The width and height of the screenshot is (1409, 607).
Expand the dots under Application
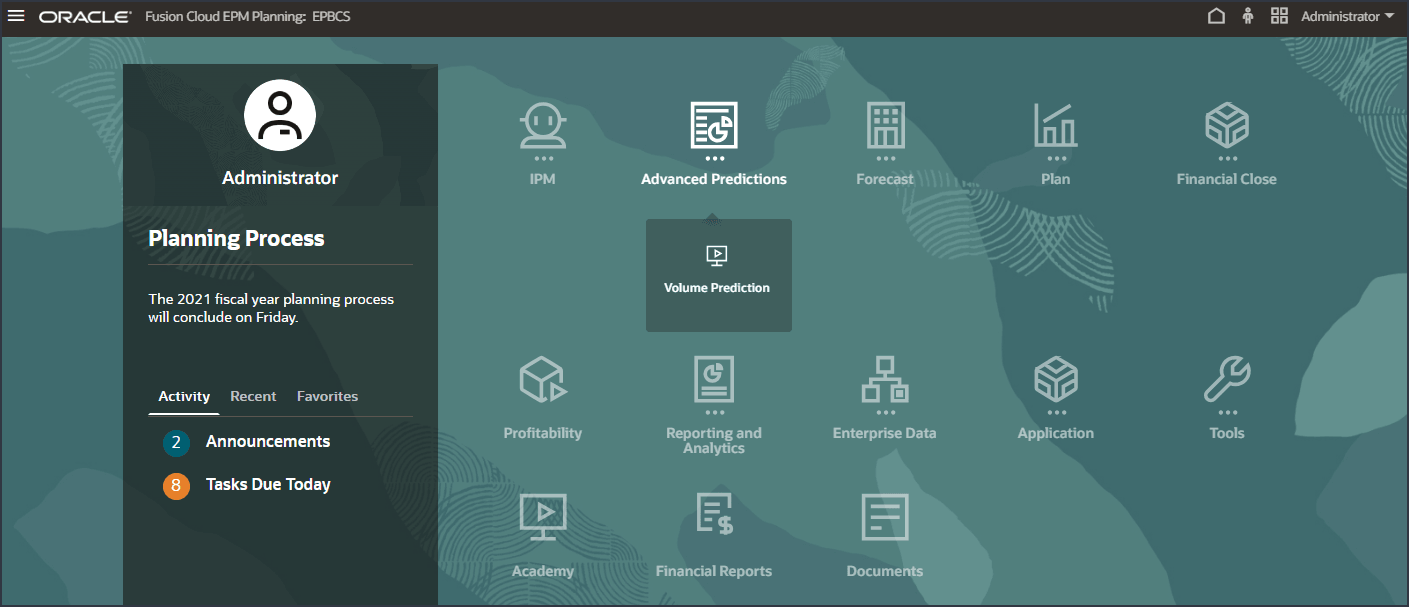click(1056, 412)
